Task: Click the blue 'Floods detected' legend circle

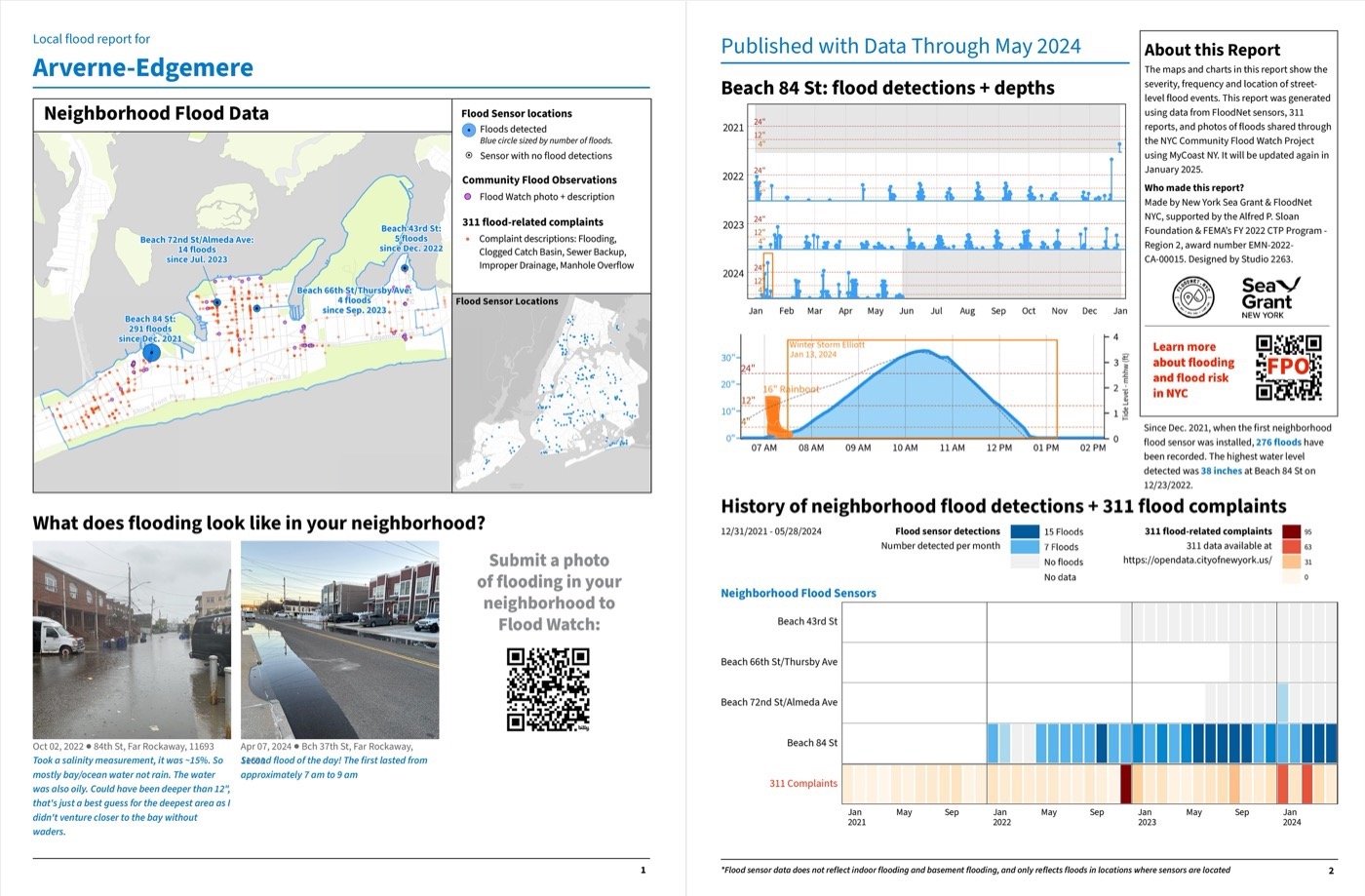Action: [468, 130]
